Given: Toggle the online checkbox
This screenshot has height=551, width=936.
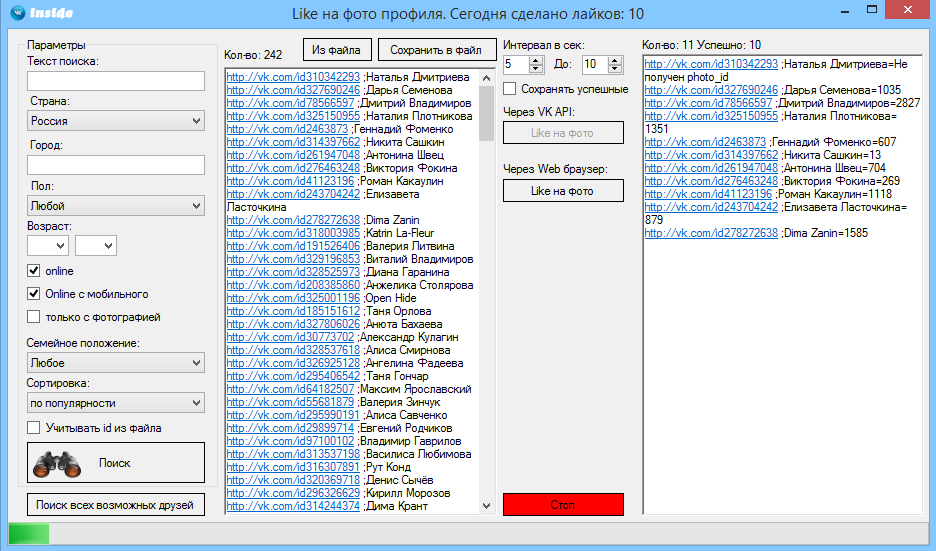Looking at the screenshot, I should (x=33, y=271).
